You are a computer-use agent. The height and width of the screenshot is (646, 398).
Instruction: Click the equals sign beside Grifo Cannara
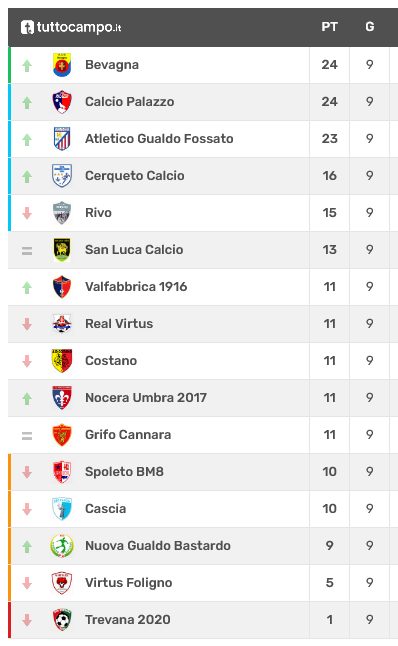[27, 435]
